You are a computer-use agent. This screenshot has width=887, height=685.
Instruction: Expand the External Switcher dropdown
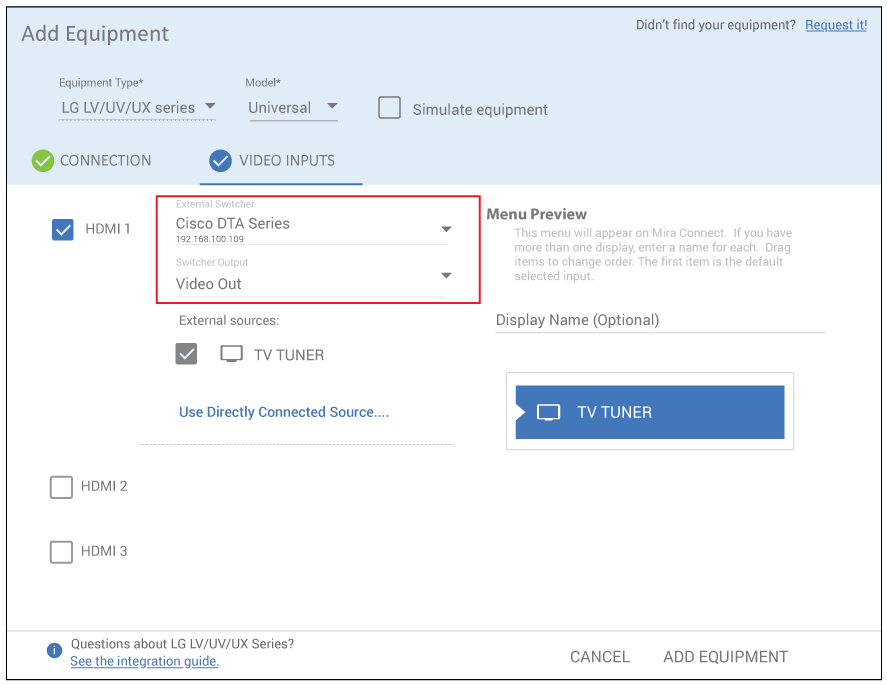pos(446,229)
